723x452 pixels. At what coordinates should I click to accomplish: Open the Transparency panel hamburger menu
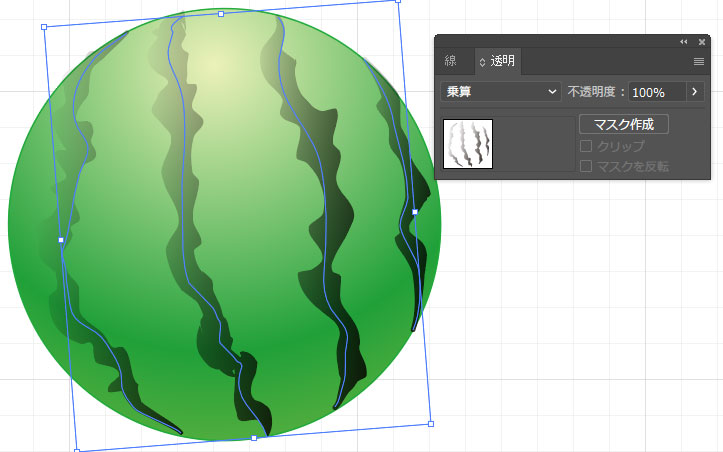click(x=700, y=62)
